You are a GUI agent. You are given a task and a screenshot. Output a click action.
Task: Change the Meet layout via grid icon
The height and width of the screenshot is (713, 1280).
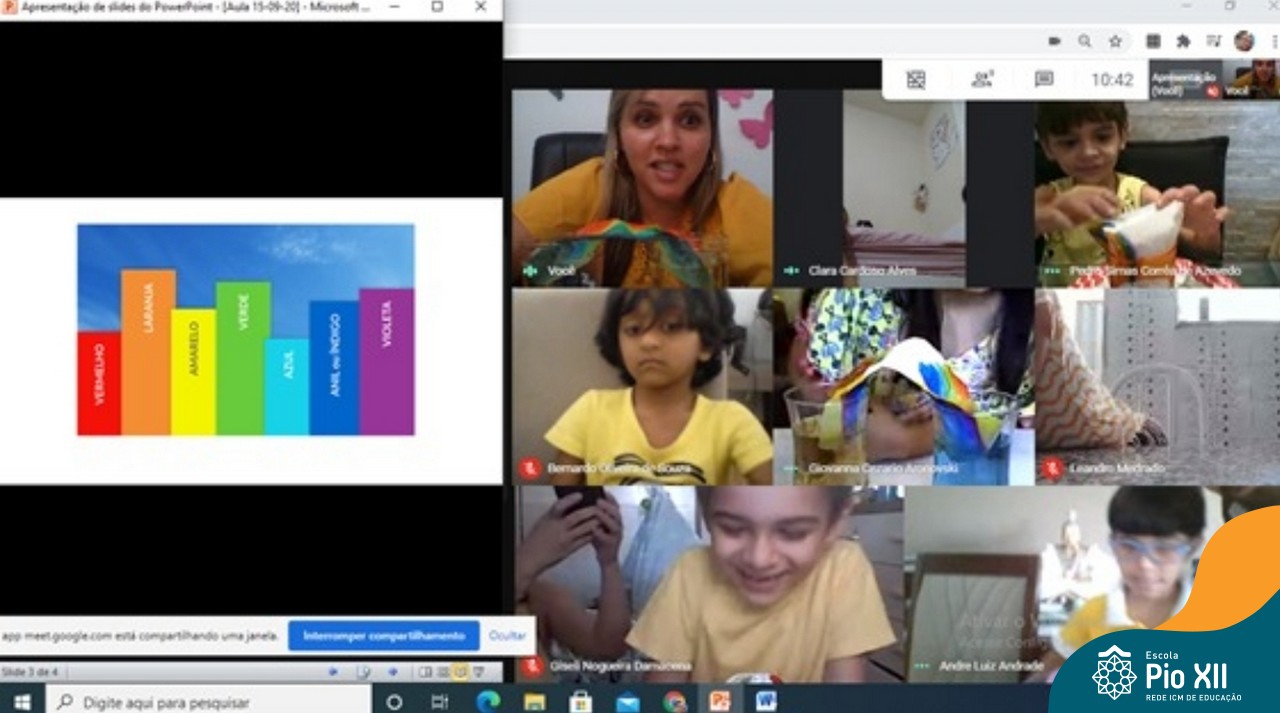click(x=915, y=80)
